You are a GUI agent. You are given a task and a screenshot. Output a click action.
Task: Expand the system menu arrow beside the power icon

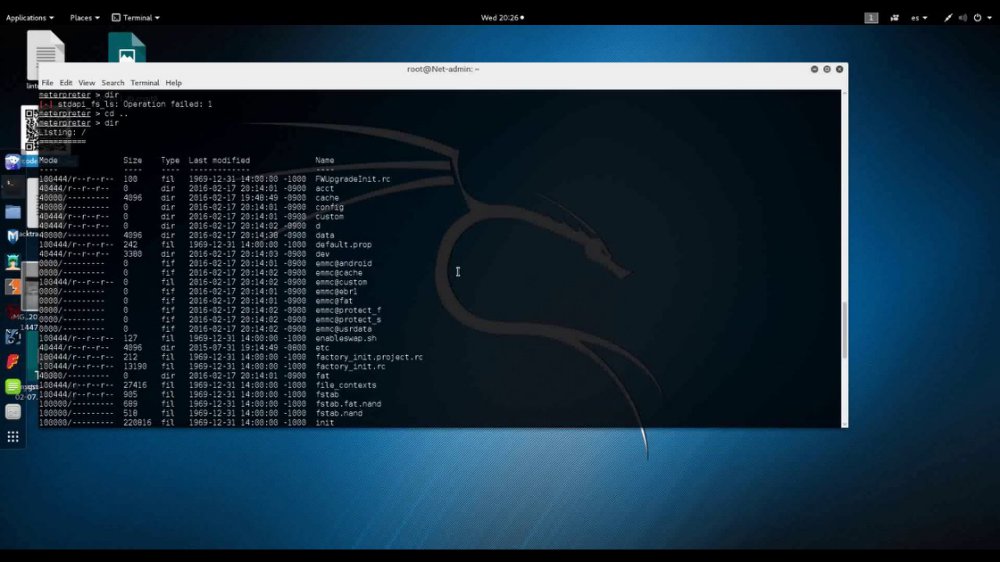coord(990,18)
